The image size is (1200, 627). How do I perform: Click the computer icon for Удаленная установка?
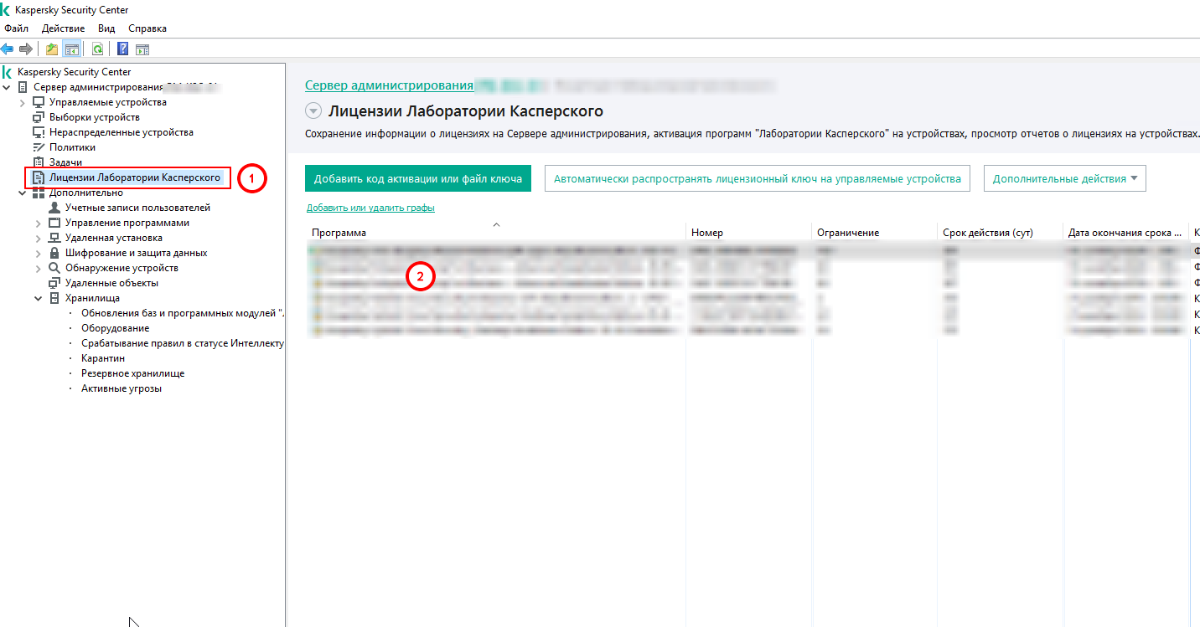coord(55,238)
